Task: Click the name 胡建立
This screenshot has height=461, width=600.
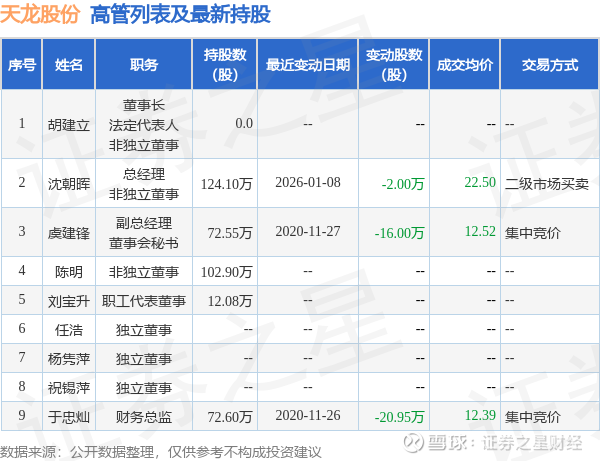Action: pos(68,125)
